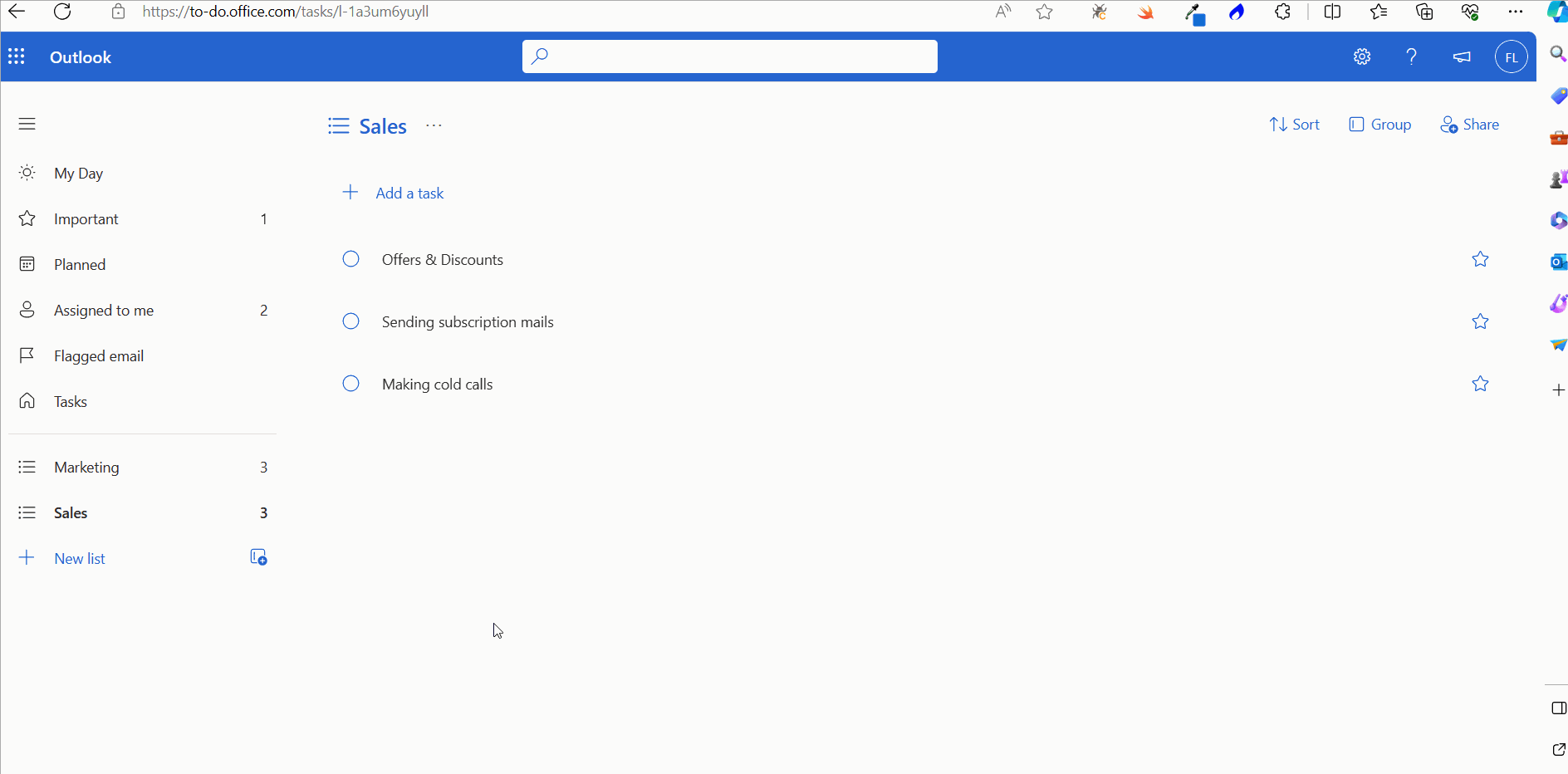Share the Sales list
The image size is (1568, 774).
click(1470, 124)
